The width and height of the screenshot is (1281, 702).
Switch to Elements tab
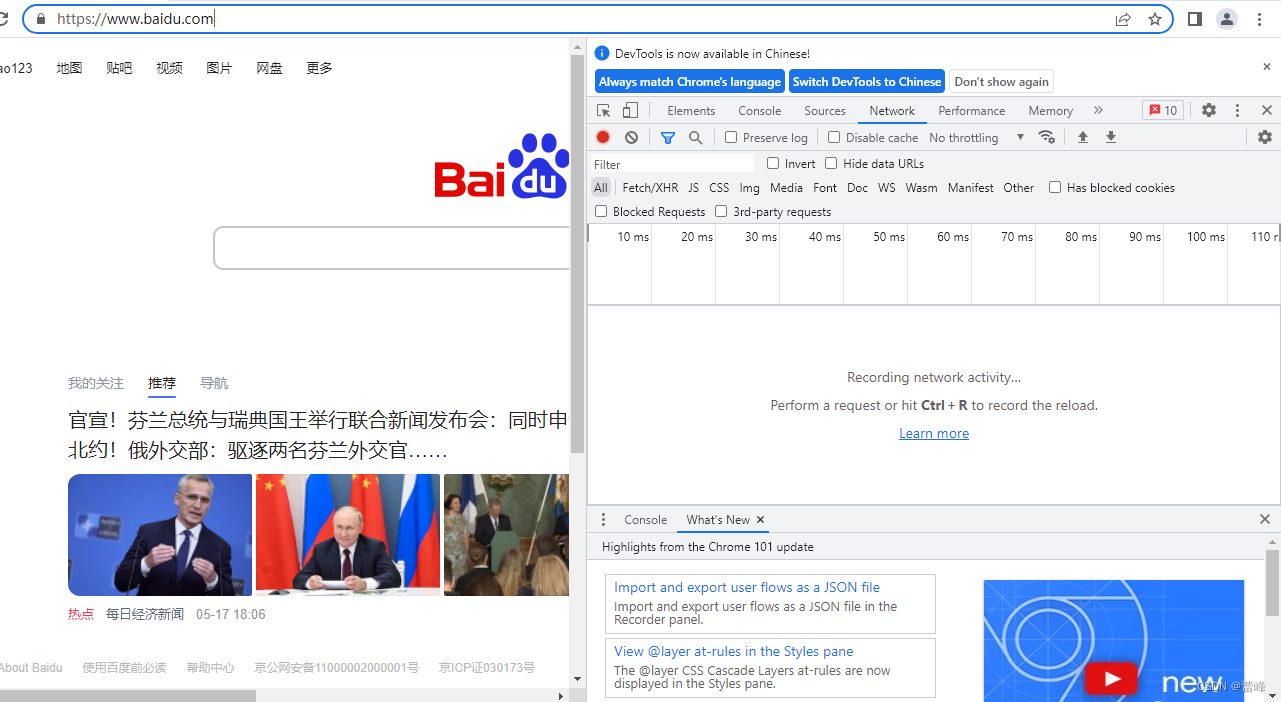pos(691,111)
